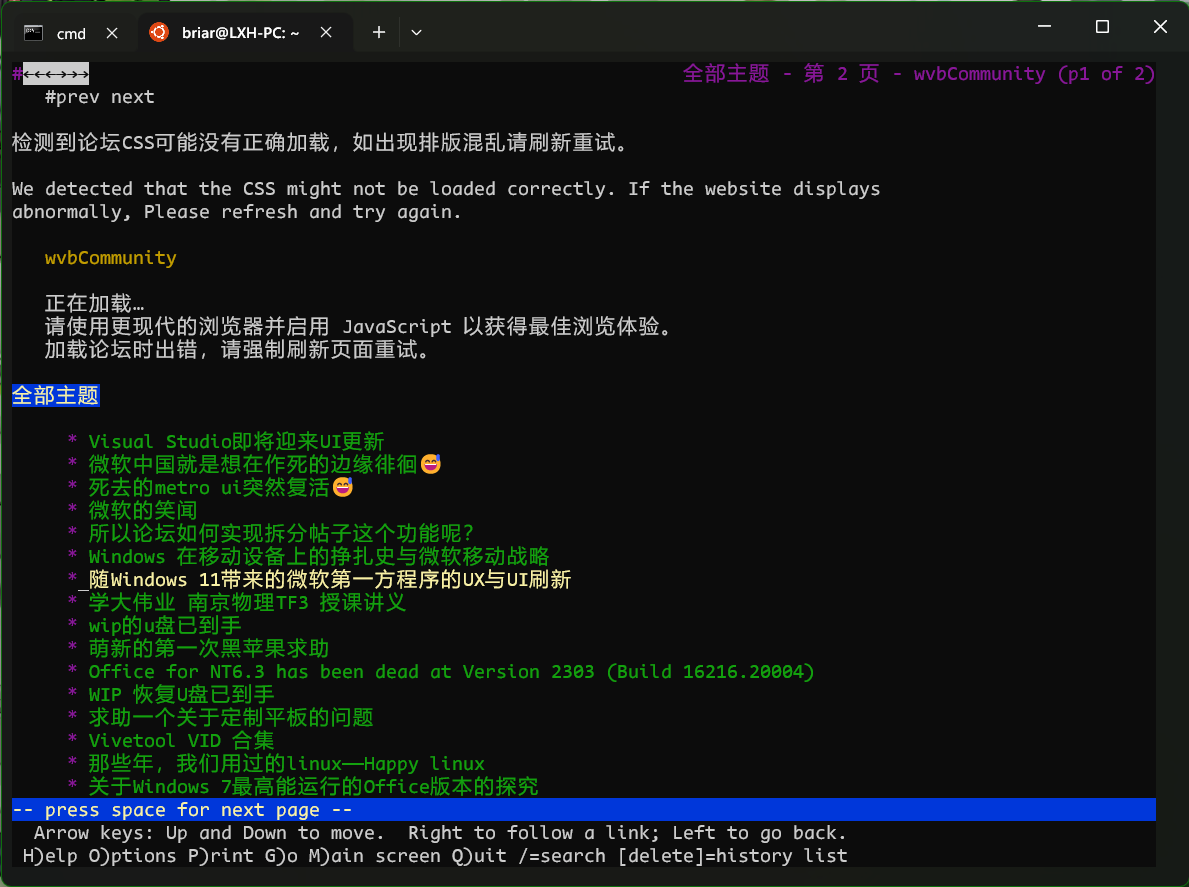This screenshot has height=887, width=1189.
Task: Open the selected '随Windows 11带来的微软第一方程序' topic
Action: click(330, 580)
